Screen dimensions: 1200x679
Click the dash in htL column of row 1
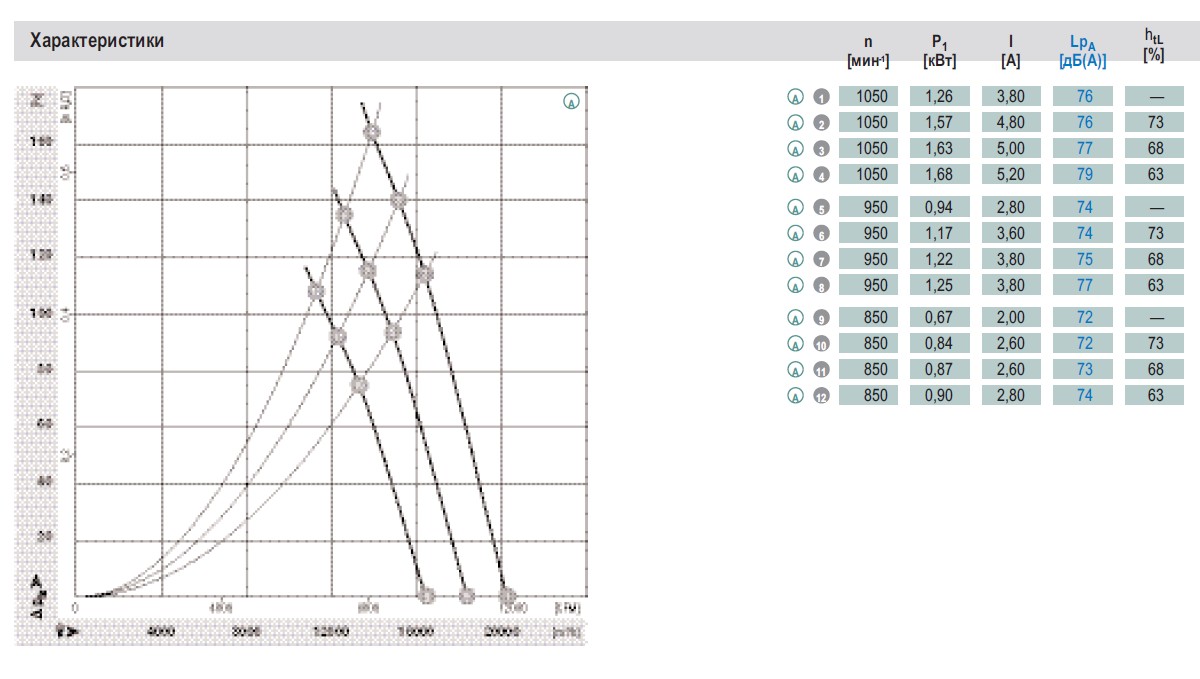coord(1155,97)
